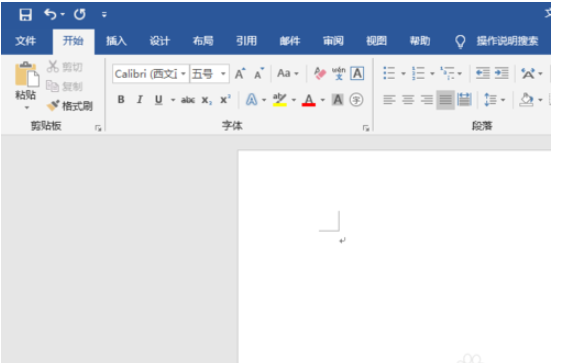Image resolution: width=575 pixels, height=363 pixels.
Task: Switch to the 设计 (Design) tab
Action: pyautogui.click(x=160, y=41)
